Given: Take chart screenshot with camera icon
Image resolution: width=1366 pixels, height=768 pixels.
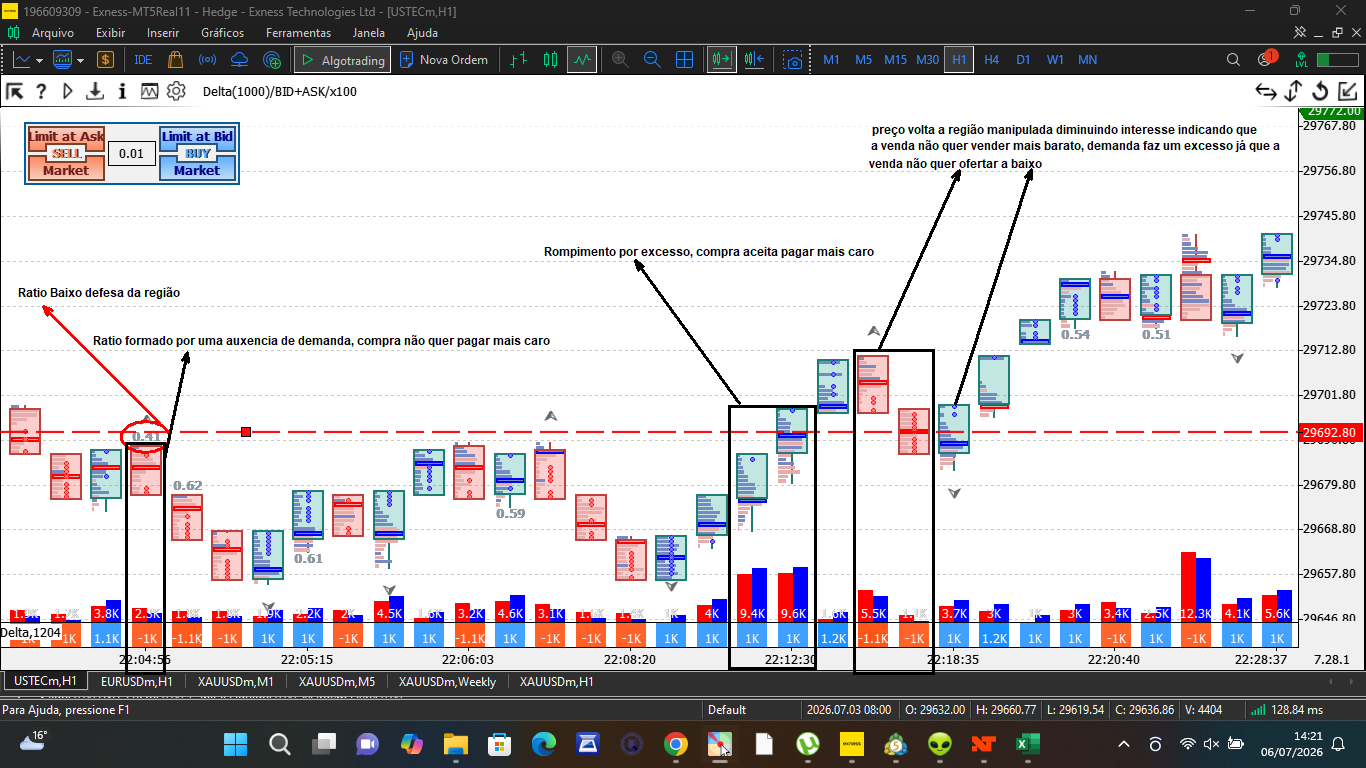Looking at the screenshot, I should 793,60.
